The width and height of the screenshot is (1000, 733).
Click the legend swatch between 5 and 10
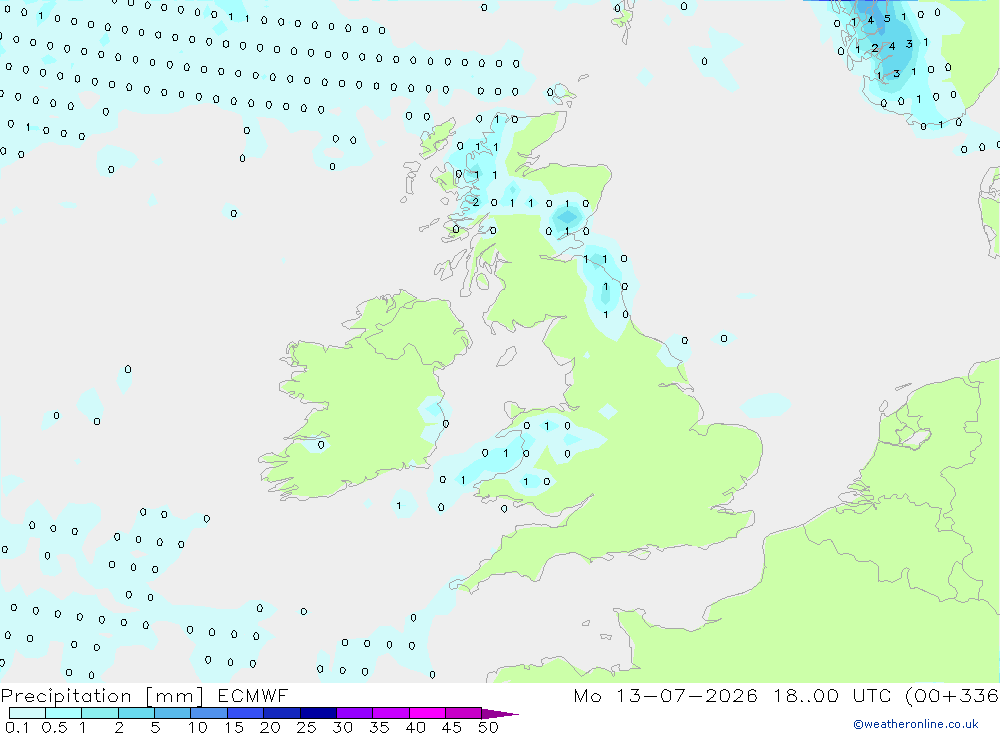click(173, 713)
